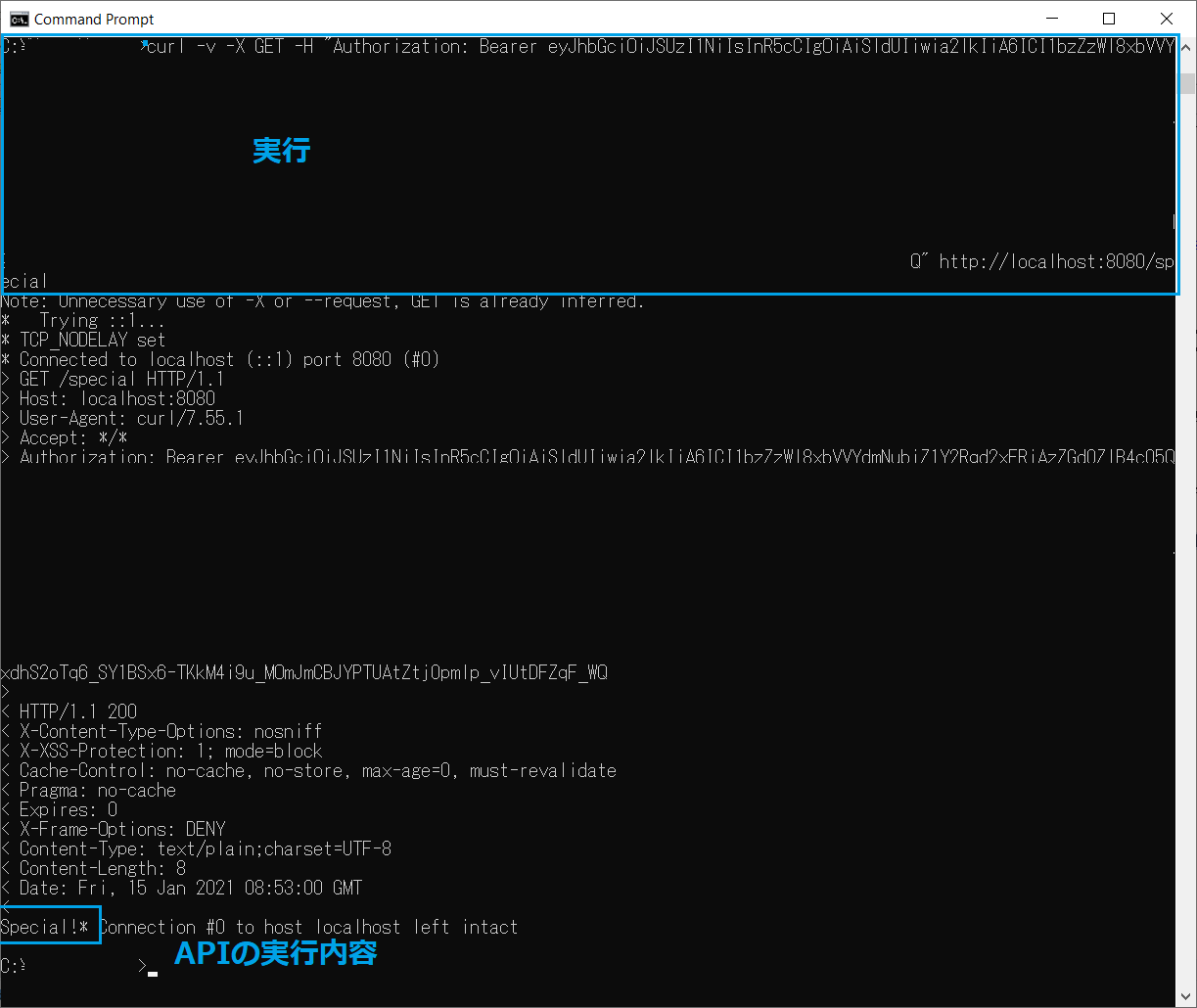1197x1008 pixels.
Task: Click the 'HTTP/1.1 200' response line
Action: (69, 711)
